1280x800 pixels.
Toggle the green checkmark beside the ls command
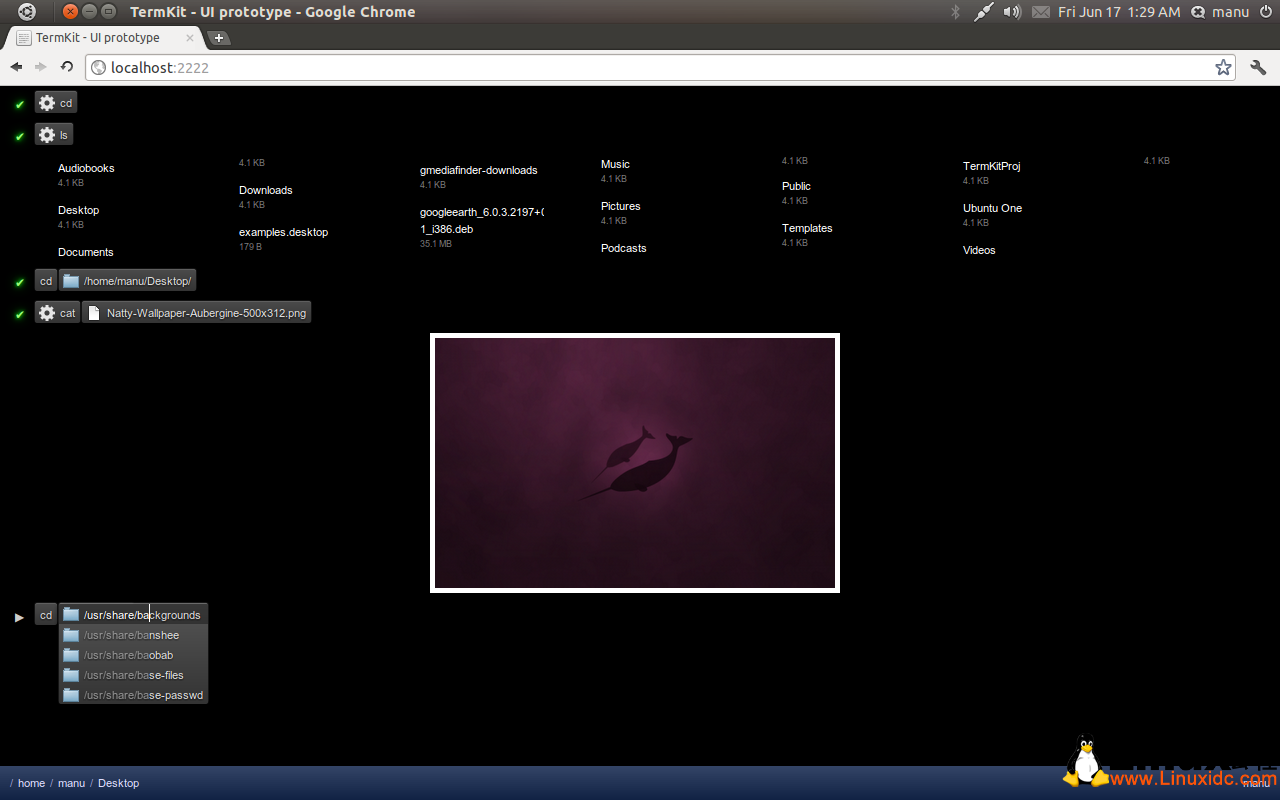tap(19, 134)
